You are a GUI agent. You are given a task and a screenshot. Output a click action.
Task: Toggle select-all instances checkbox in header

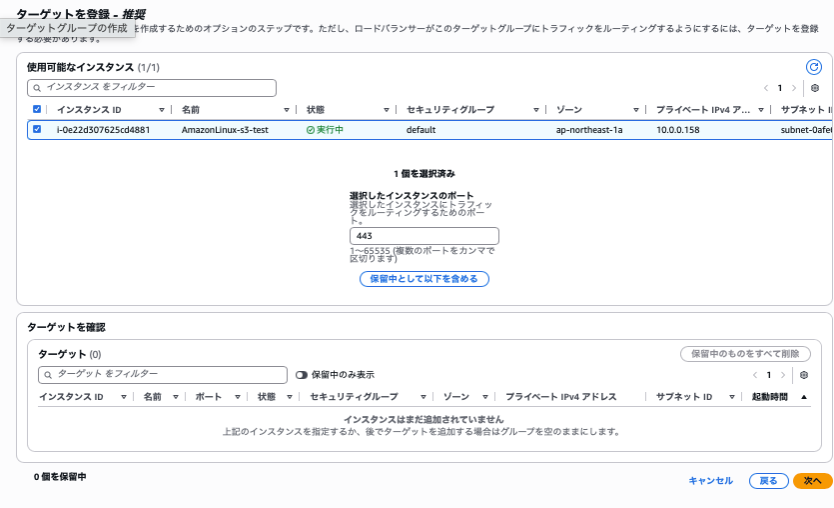(x=37, y=109)
